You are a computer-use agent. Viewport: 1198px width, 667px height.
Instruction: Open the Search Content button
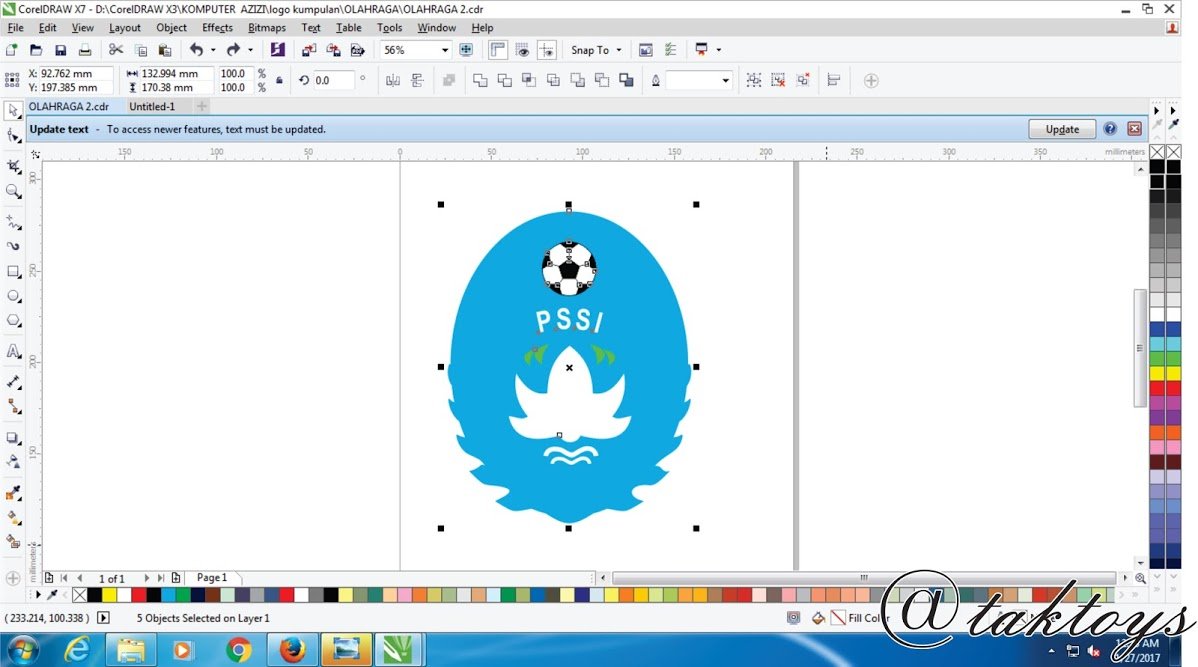coord(277,50)
